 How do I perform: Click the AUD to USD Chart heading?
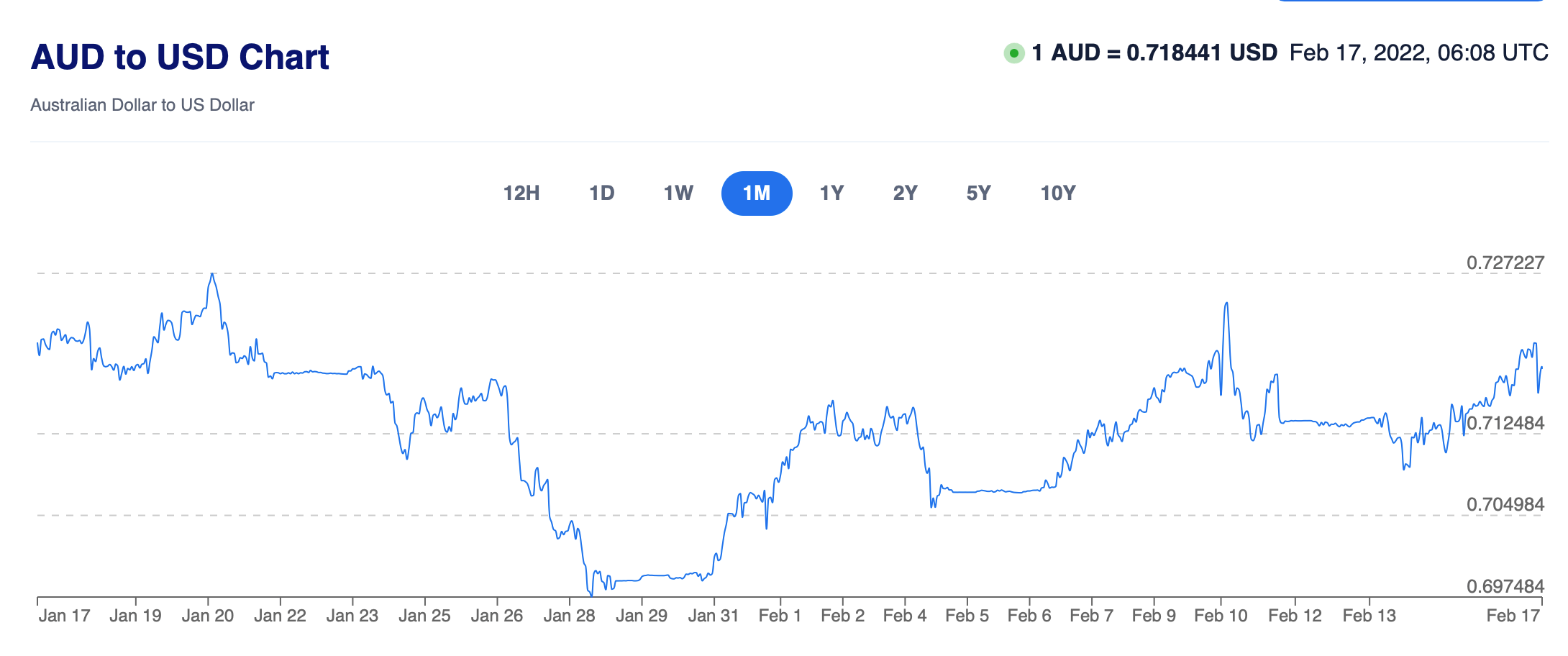click(180, 57)
